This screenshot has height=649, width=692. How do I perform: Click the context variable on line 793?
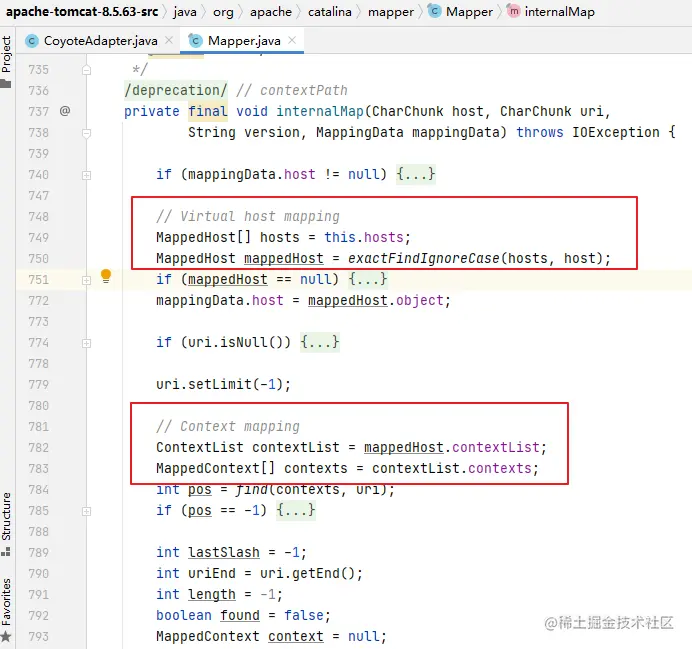tap(296, 636)
